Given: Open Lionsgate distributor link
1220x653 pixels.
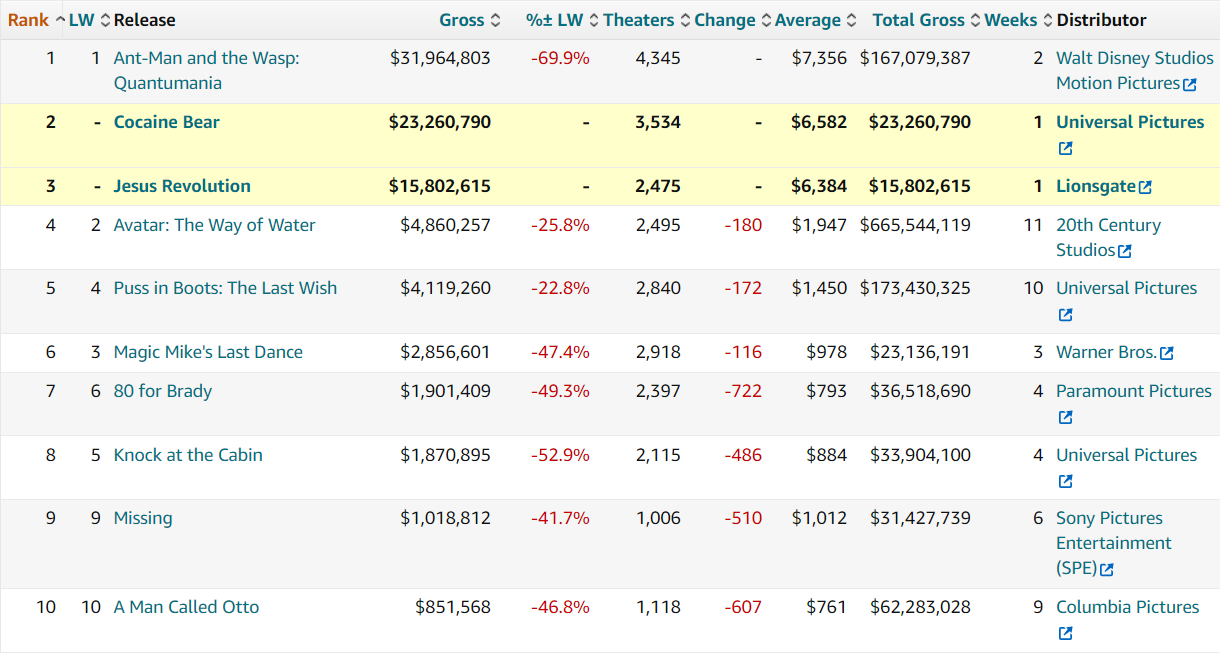Looking at the screenshot, I should (x=1096, y=186).
